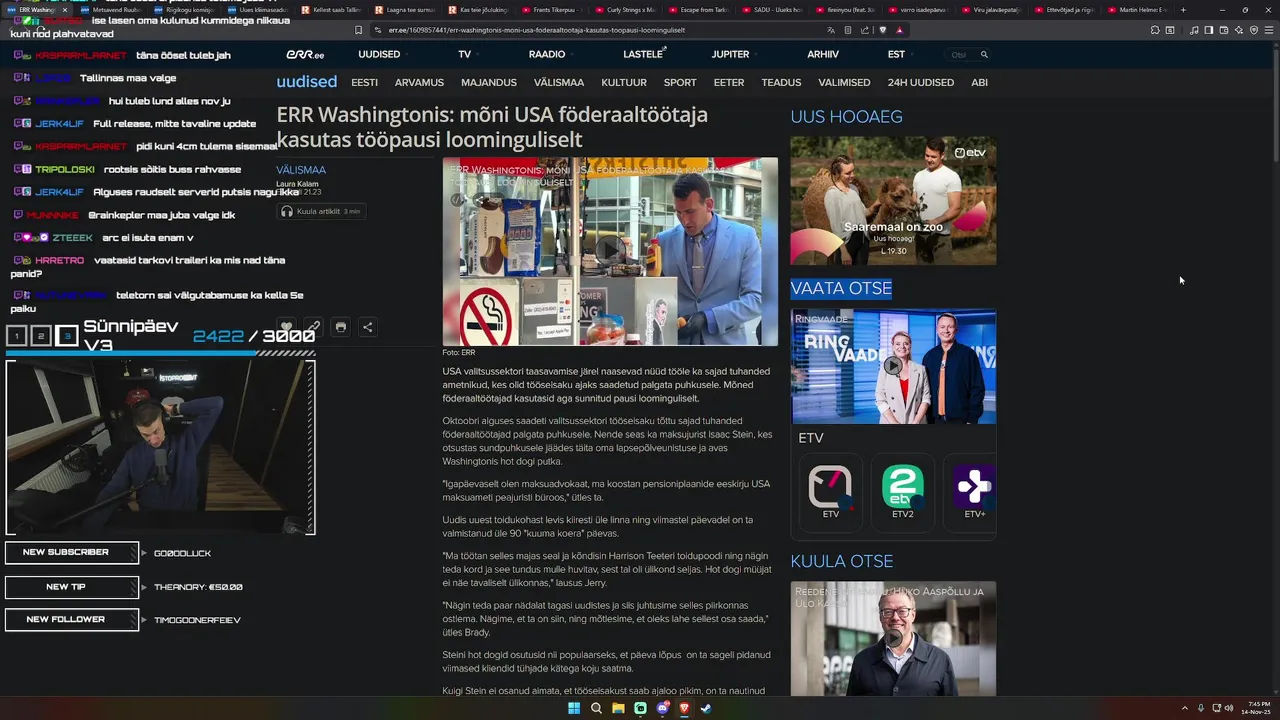Viewport: 1280px width, 720px height.
Task: Open Steam from the taskbar
Action: [x=706, y=708]
